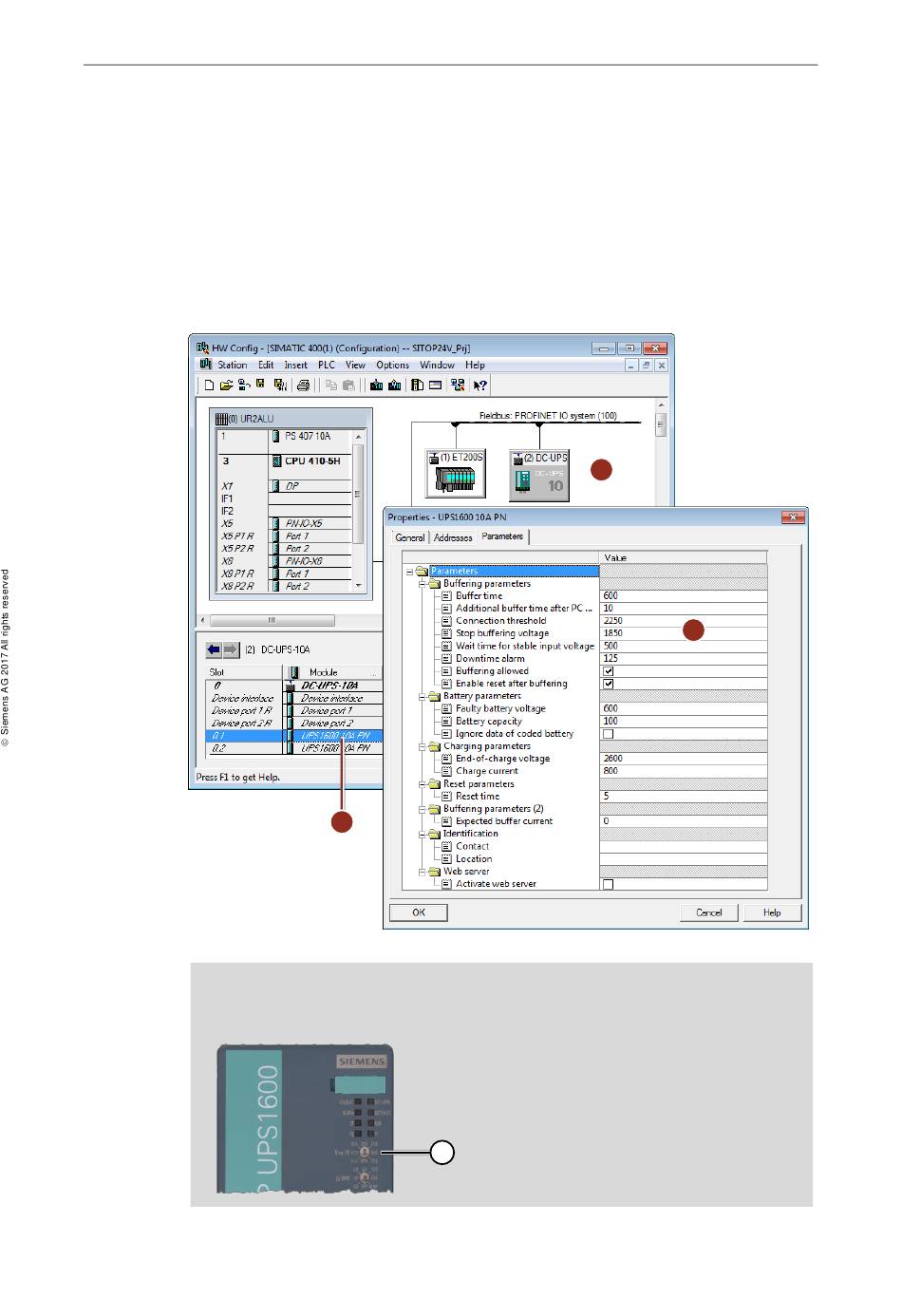Switch to the Addresses tab
Image resolution: width=902 pixels, height=1316 pixels.
click(x=453, y=537)
